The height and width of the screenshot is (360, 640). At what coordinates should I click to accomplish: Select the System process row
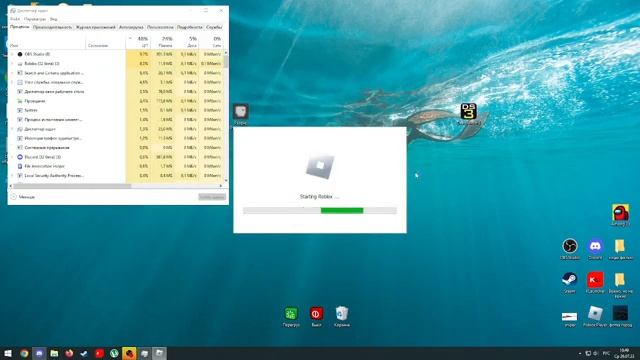pyautogui.click(x=116, y=110)
